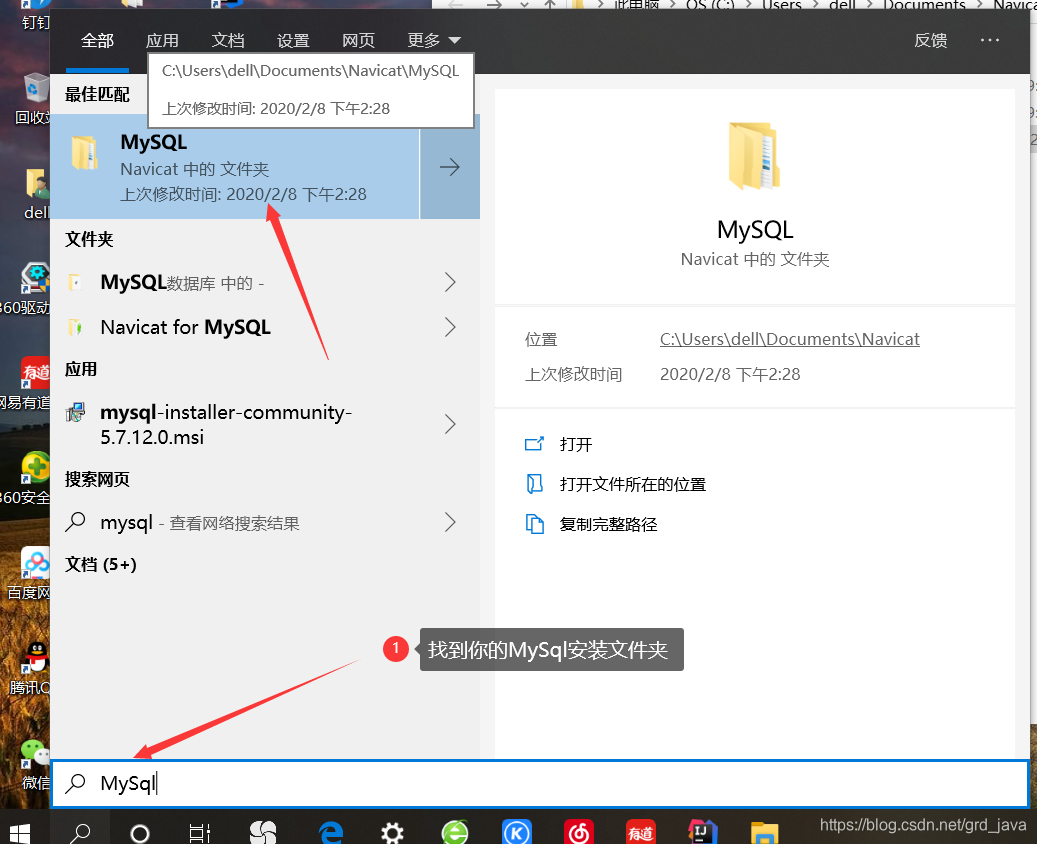Open Youdao app on the taskbar

point(641,832)
